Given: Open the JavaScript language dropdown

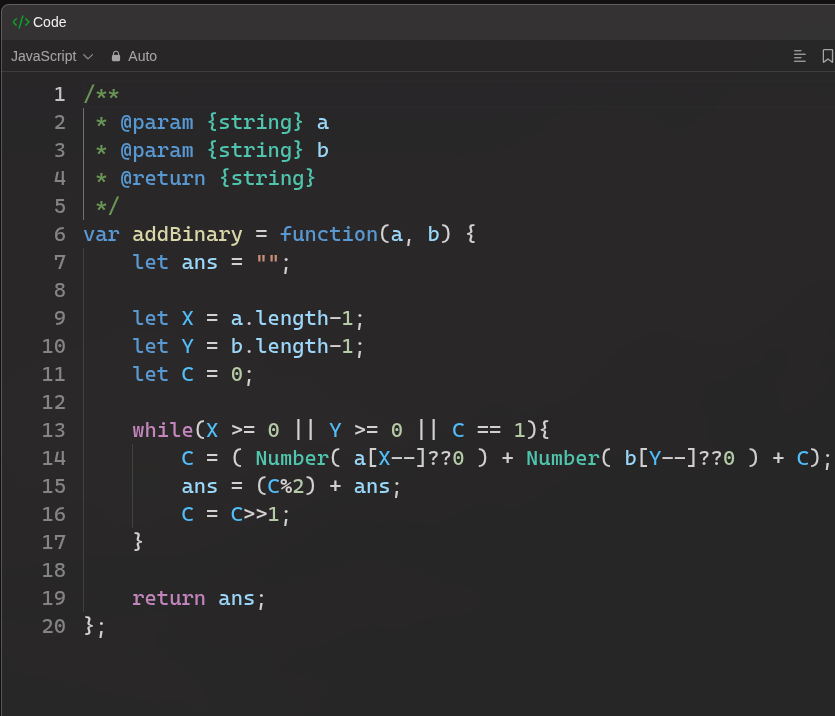Looking at the screenshot, I should click(52, 56).
